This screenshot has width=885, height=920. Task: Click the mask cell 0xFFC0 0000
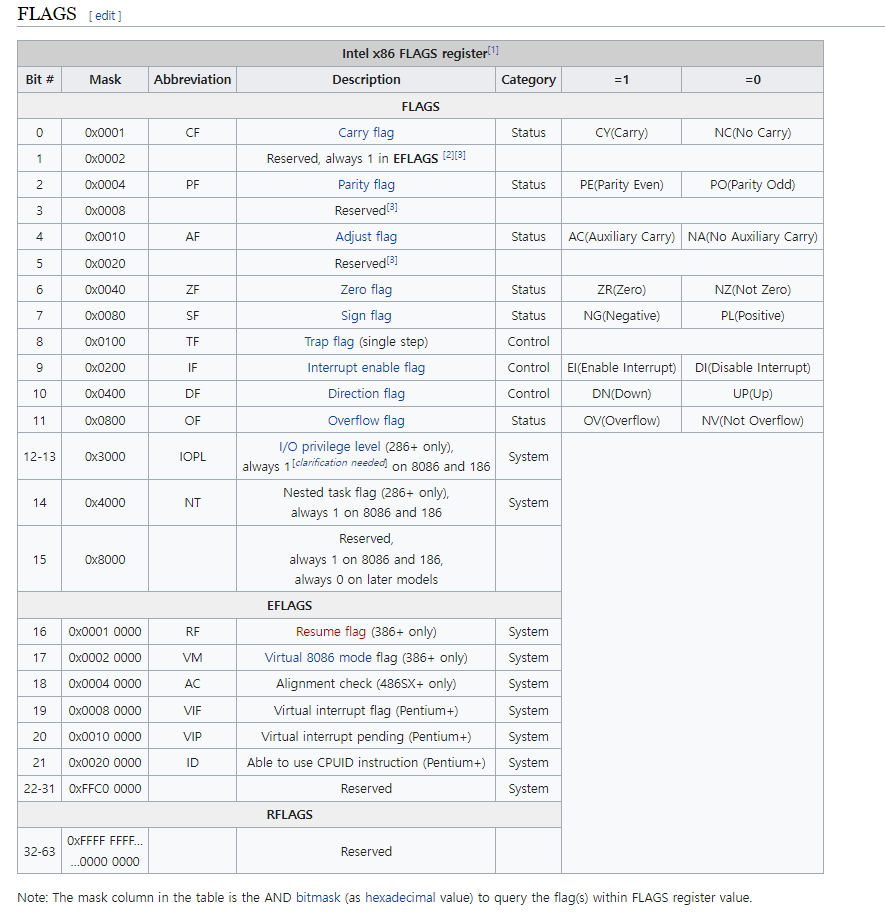[105, 789]
